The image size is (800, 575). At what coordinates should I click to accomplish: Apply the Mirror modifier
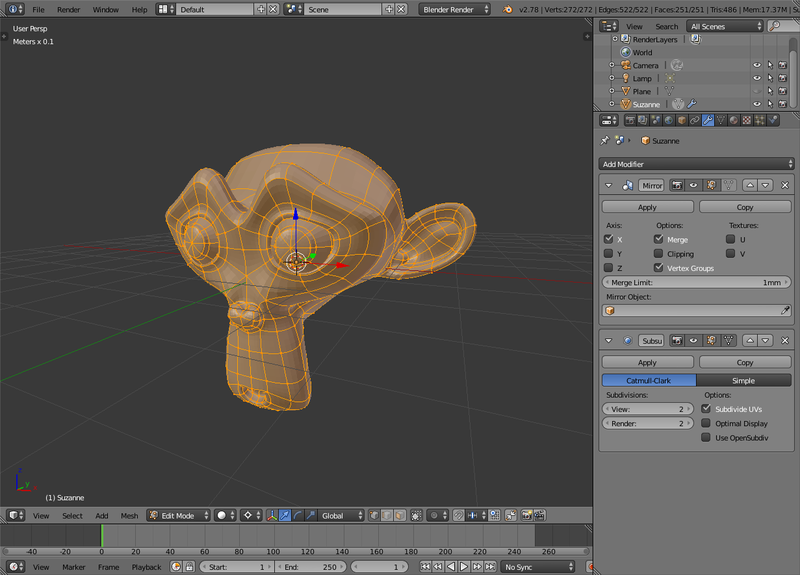[647, 207]
